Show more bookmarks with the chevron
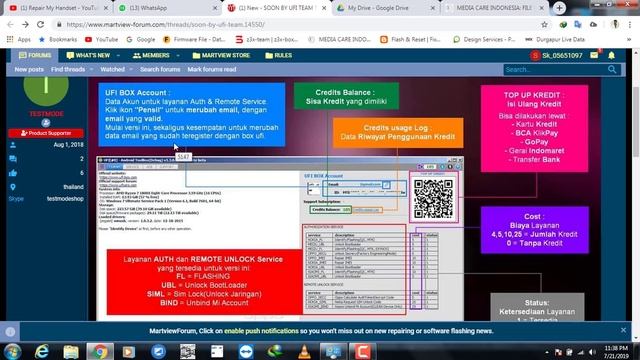Image resolution: width=640 pixels, height=360 pixels. [x=629, y=40]
